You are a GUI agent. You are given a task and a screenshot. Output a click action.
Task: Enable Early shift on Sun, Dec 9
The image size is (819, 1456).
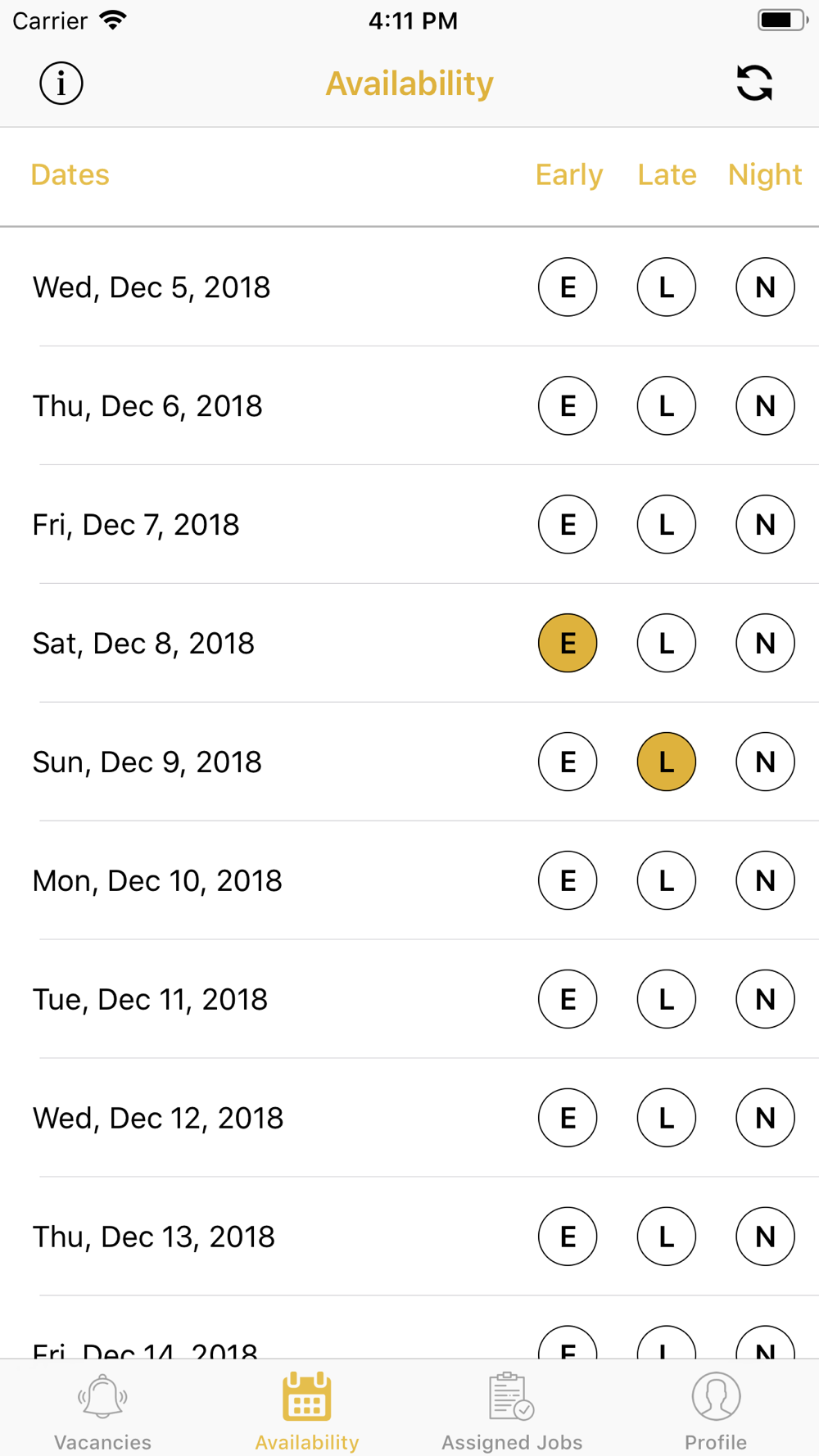(568, 762)
